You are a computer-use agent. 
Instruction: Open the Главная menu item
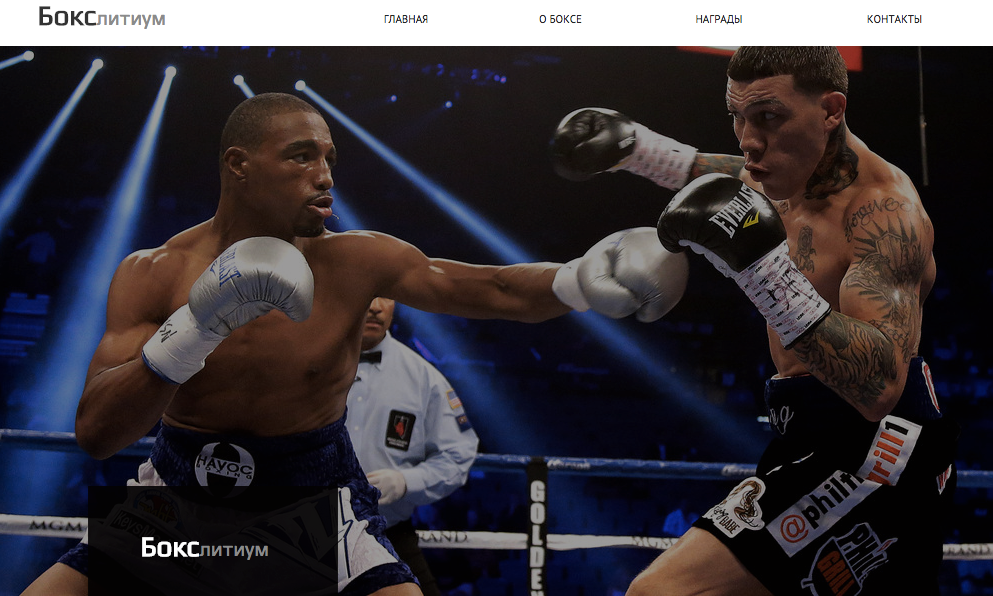[x=406, y=20]
